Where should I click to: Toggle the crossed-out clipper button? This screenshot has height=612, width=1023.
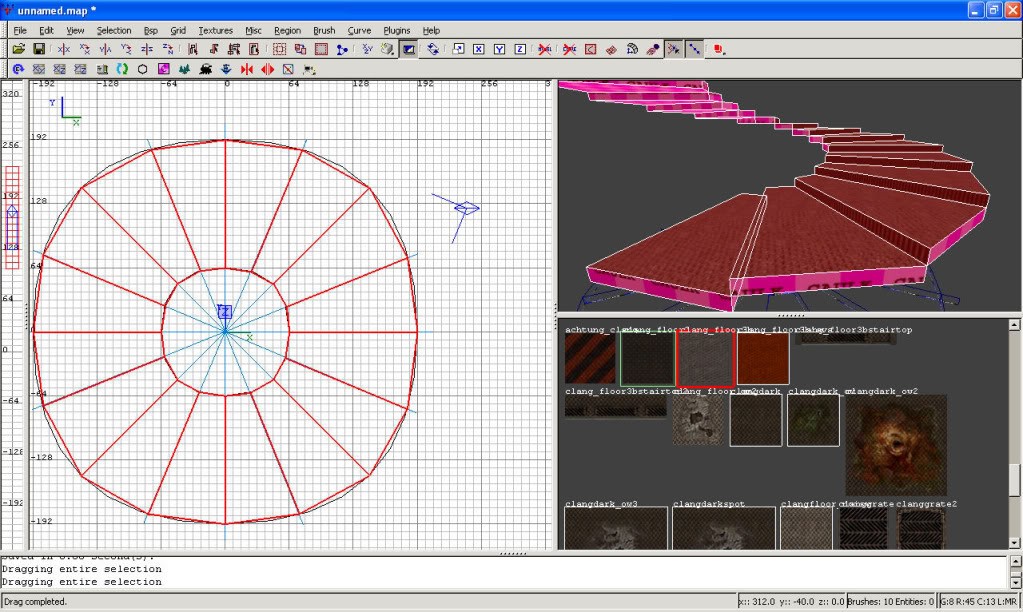tap(568, 49)
